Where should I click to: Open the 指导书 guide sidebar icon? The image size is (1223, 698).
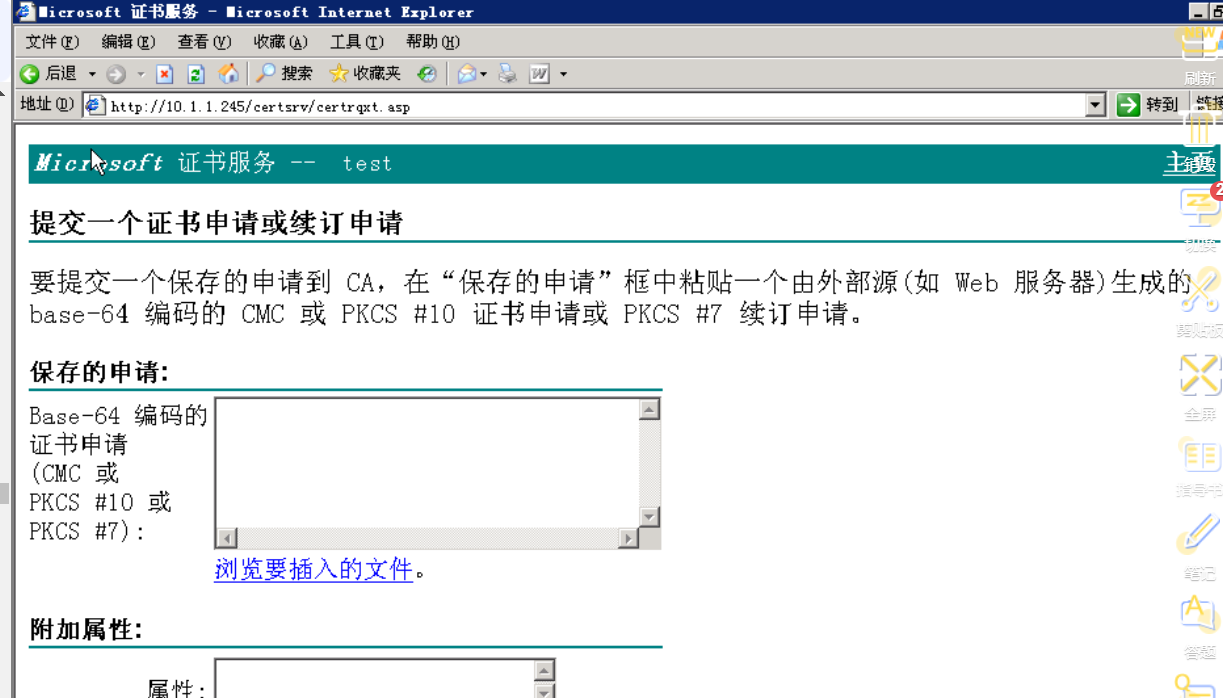click(x=1200, y=466)
